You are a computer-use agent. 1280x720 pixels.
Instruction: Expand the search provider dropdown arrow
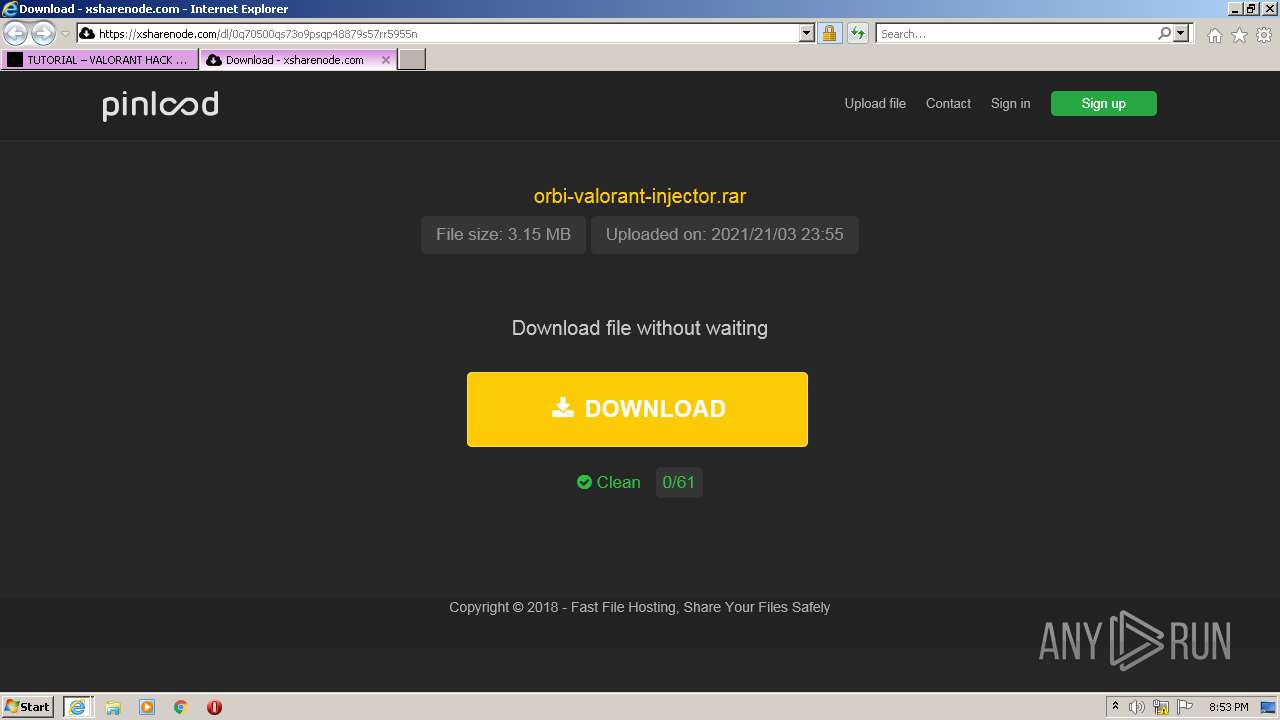[x=1181, y=33]
